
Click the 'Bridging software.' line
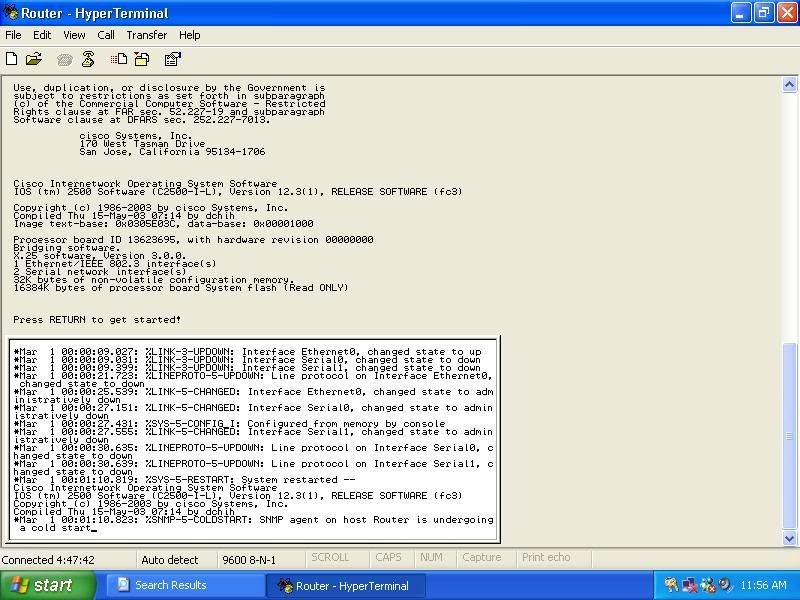(x=67, y=247)
